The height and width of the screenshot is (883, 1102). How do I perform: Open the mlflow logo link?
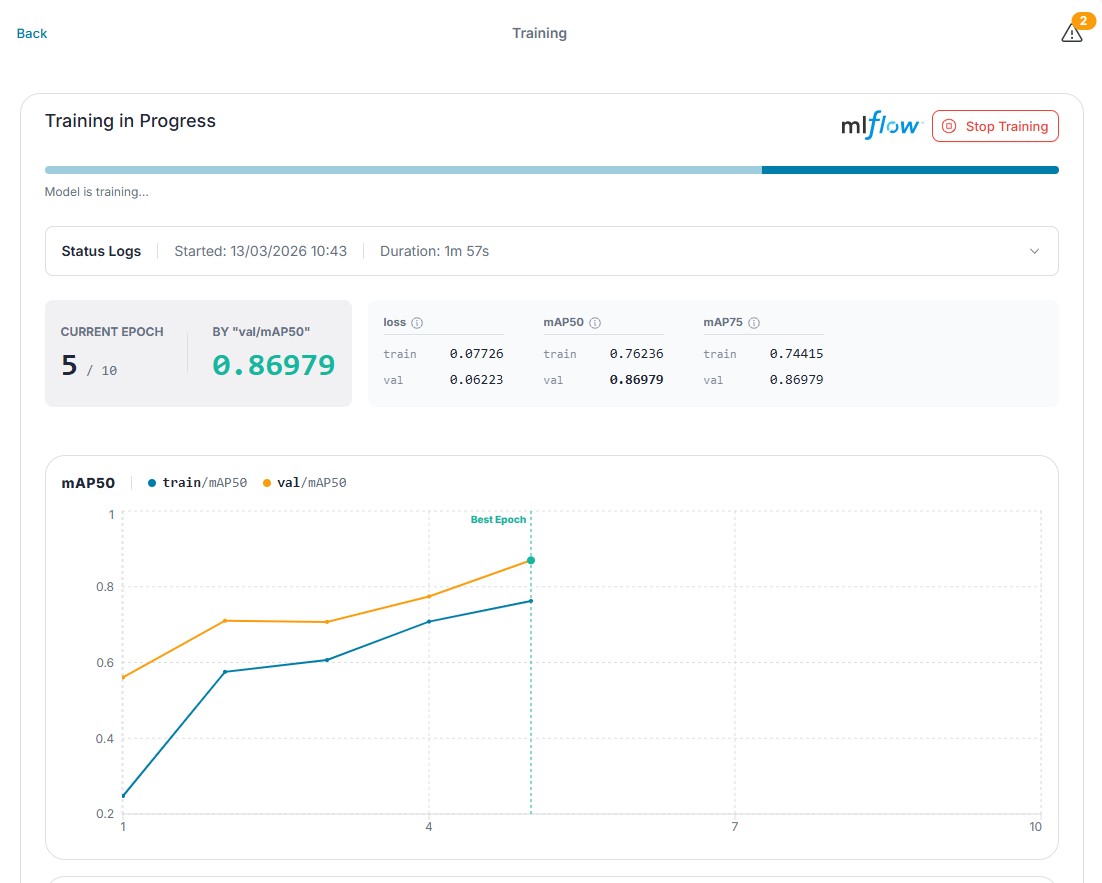pos(881,125)
